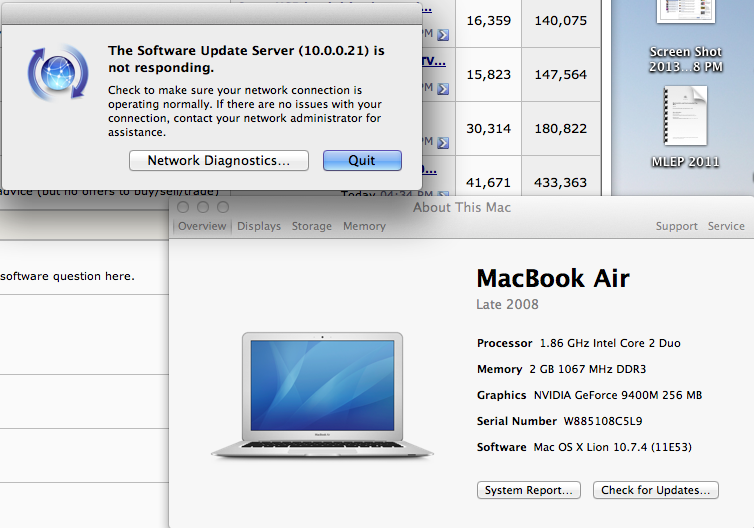Click the 147,564 posts cell
Image resolution: width=754 pixels, height=528 pixels.
point(561,75)
